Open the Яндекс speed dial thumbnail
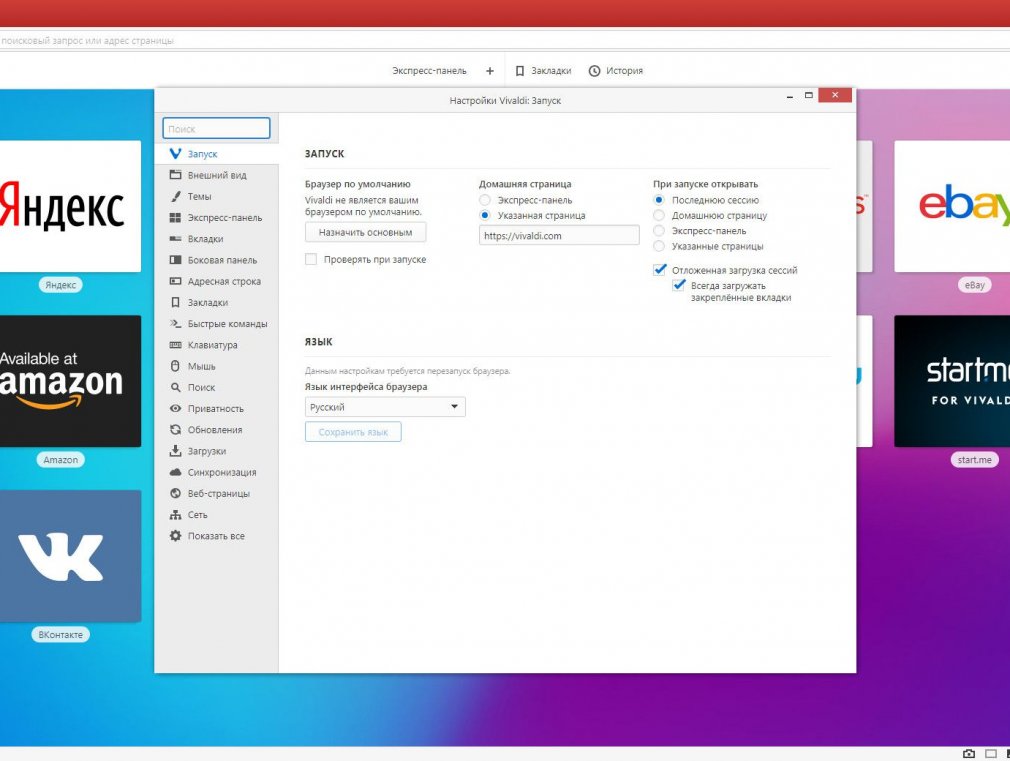Screen dimensions: 1010x761 (x=70, y=206)
